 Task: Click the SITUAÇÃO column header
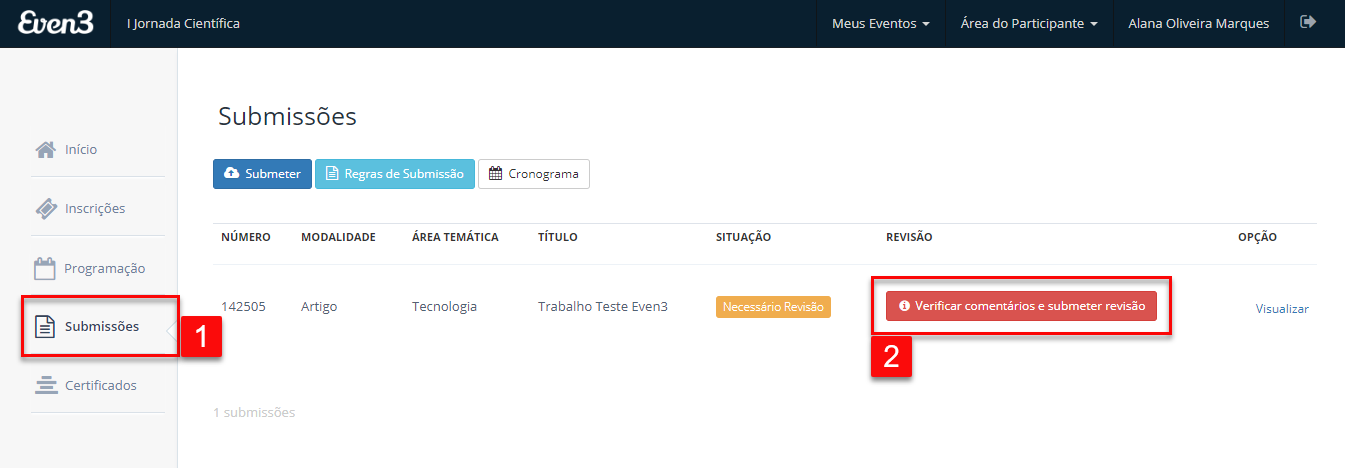(x=743, y=237)
